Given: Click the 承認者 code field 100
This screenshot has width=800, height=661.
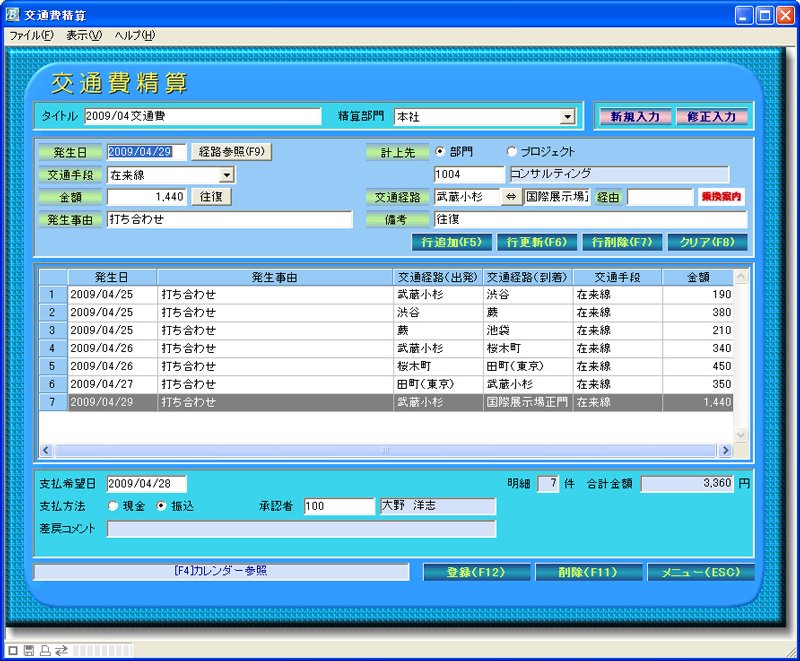Looking at the screenshot, I should pyautogui.click(x=339, y=506).
